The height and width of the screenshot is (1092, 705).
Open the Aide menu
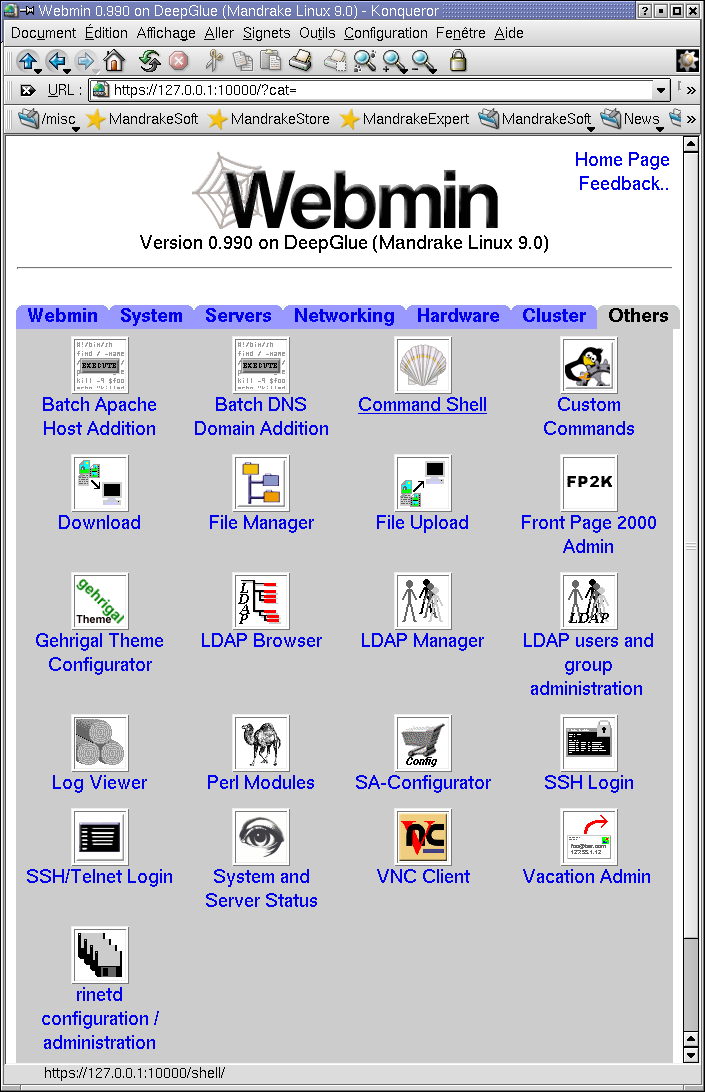click(x=509, y=33)
